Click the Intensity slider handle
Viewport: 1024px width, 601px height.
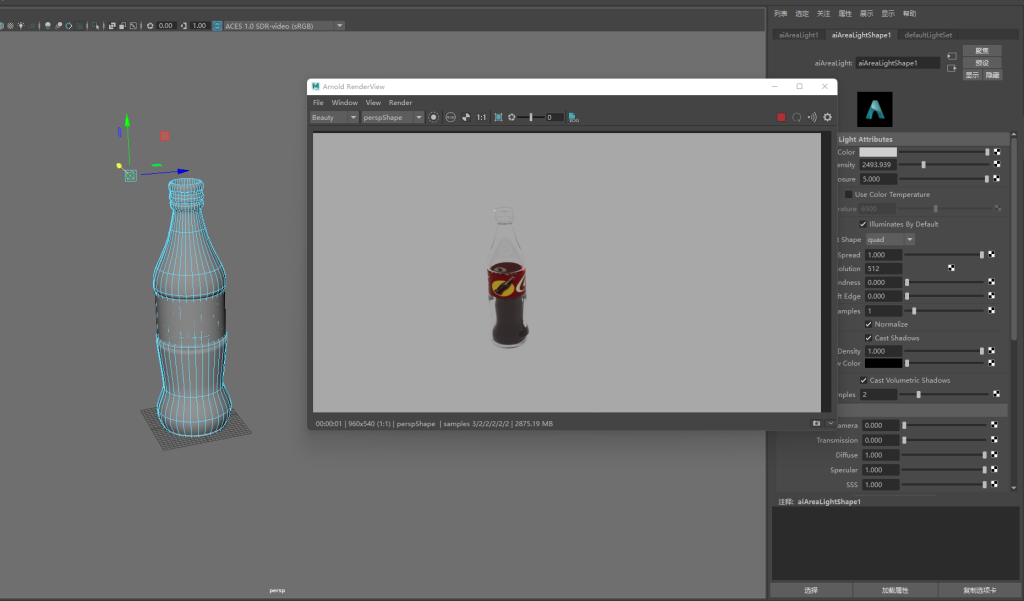923,165
